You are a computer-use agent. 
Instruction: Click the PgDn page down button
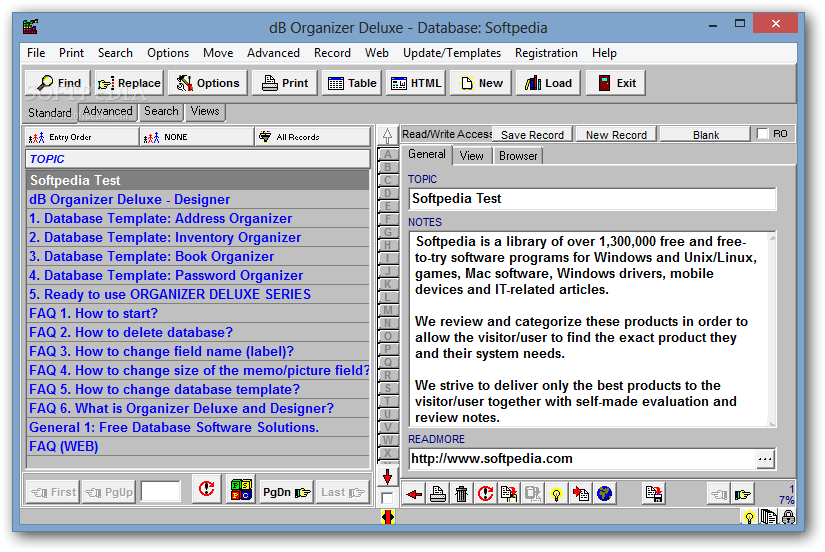pyautogui.click(x=286, y=492)
